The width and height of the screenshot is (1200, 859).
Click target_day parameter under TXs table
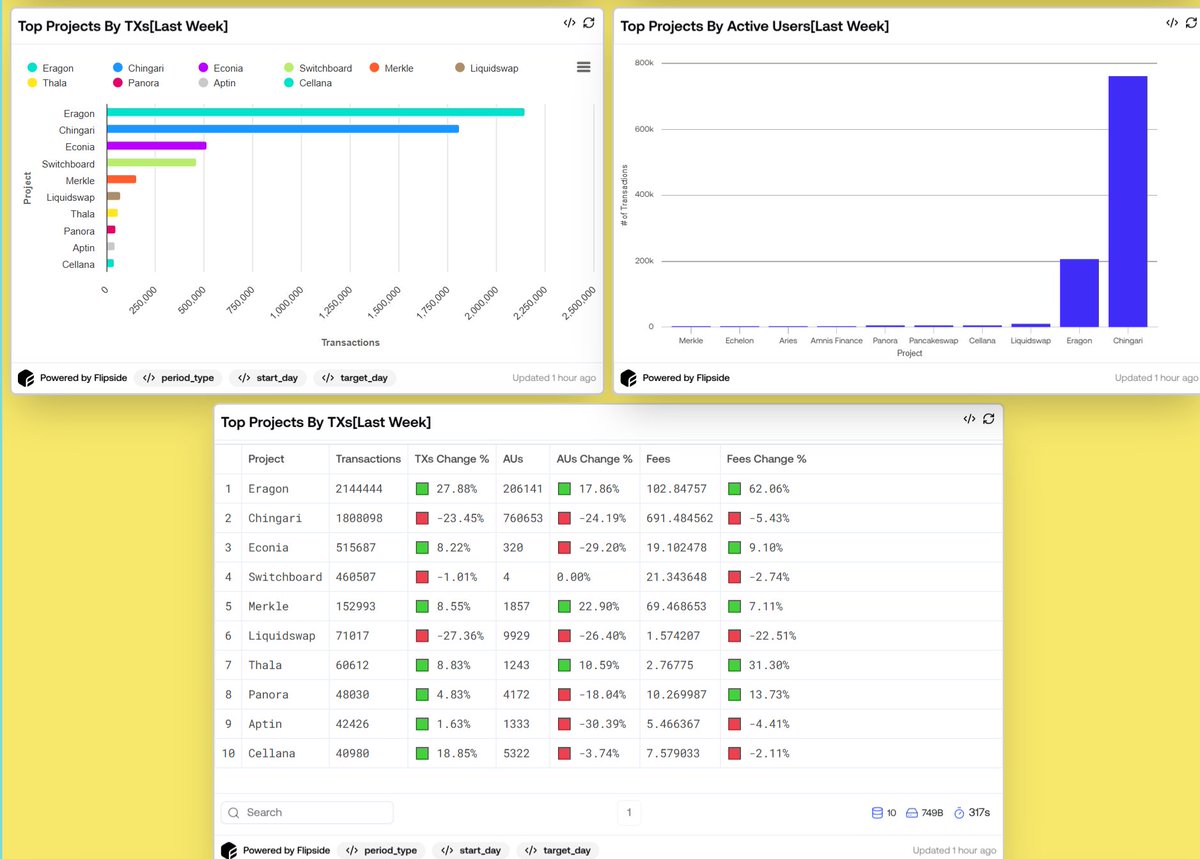[558, 850]
